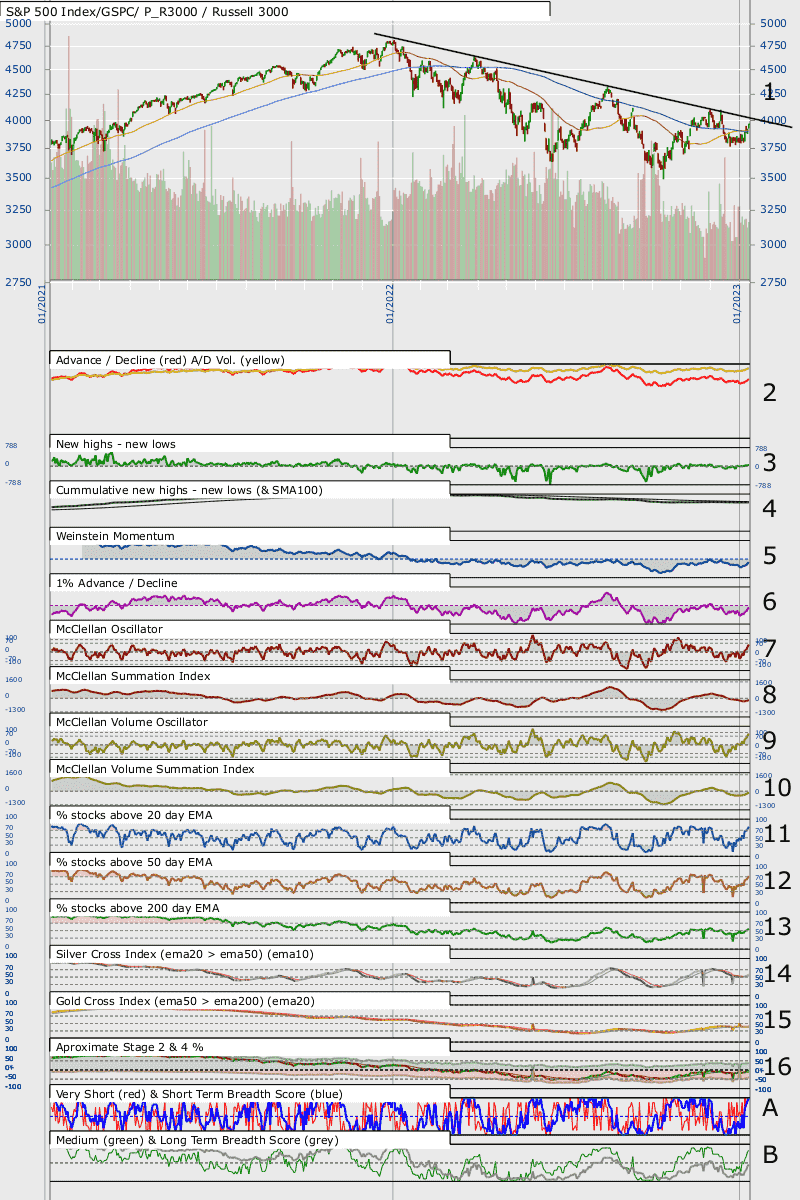This screenshot has height=1200, width=800.
Task: Click 3250 on the left price axis
Action: click(x=19, y=210)
